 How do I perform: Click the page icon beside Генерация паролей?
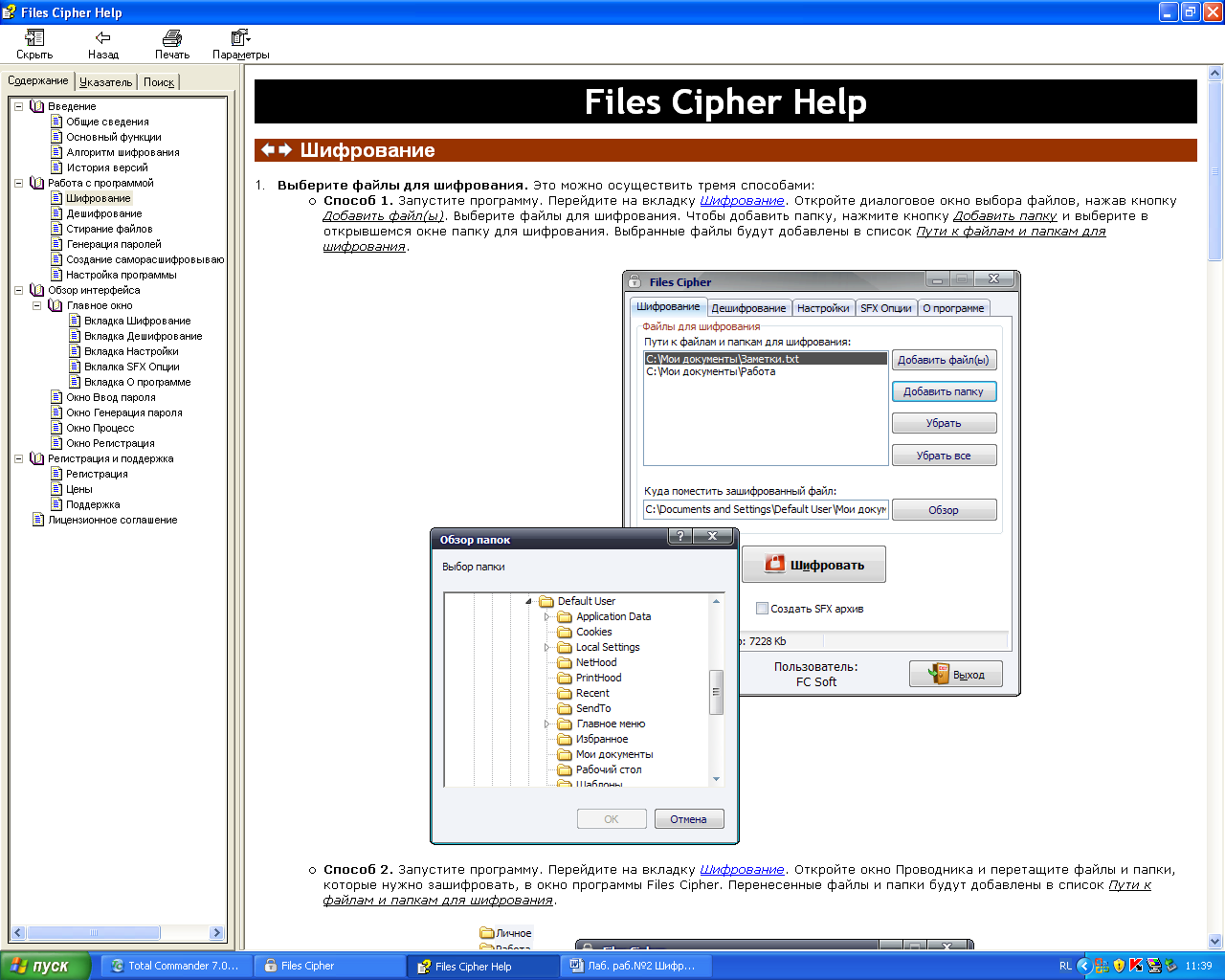click(56, 244)
